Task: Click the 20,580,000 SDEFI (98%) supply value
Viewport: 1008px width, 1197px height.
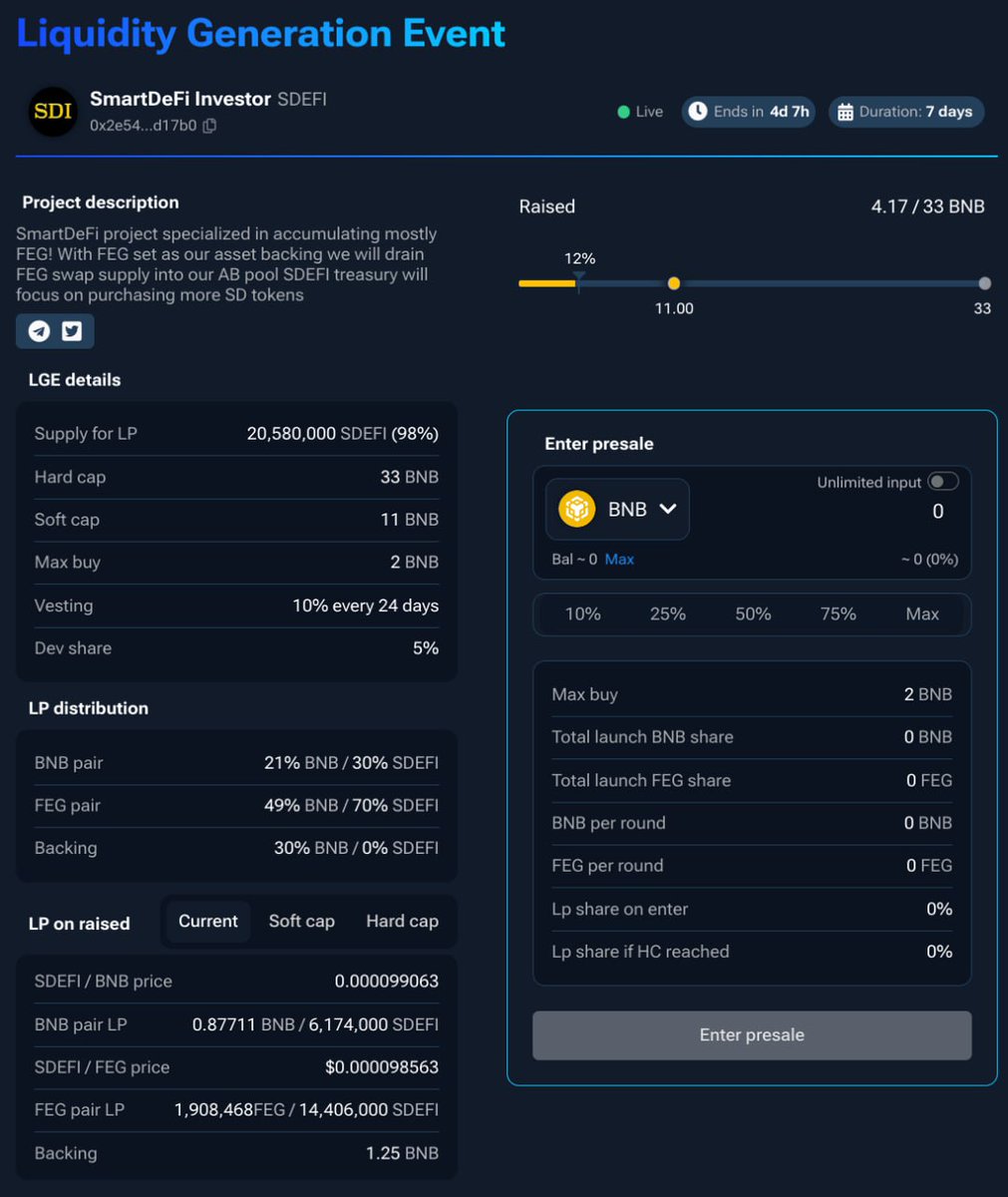Action: pos(343,434)
